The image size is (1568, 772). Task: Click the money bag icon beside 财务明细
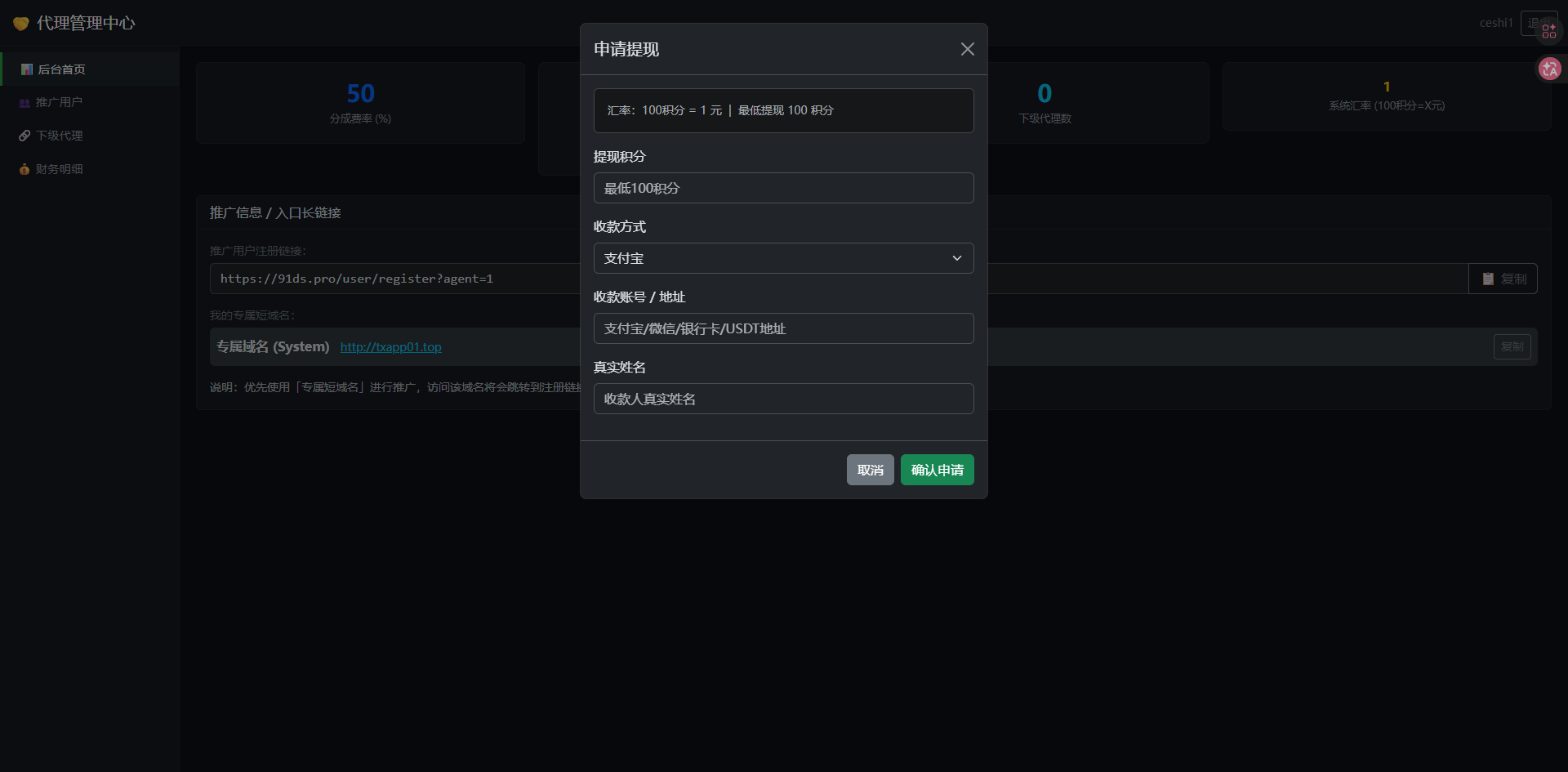[24, 169]
